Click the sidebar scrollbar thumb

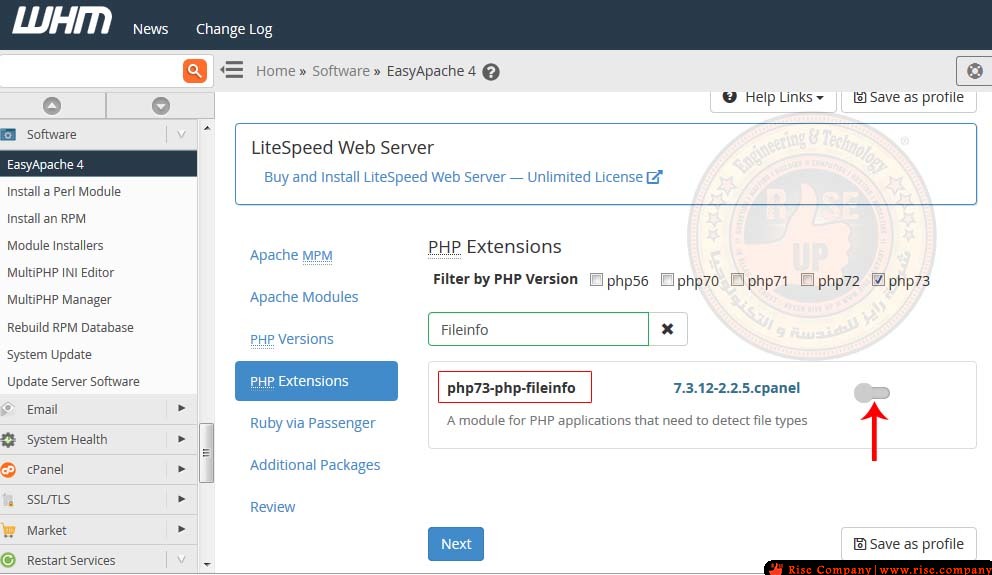pyautogui.click(x=206, y=453)
